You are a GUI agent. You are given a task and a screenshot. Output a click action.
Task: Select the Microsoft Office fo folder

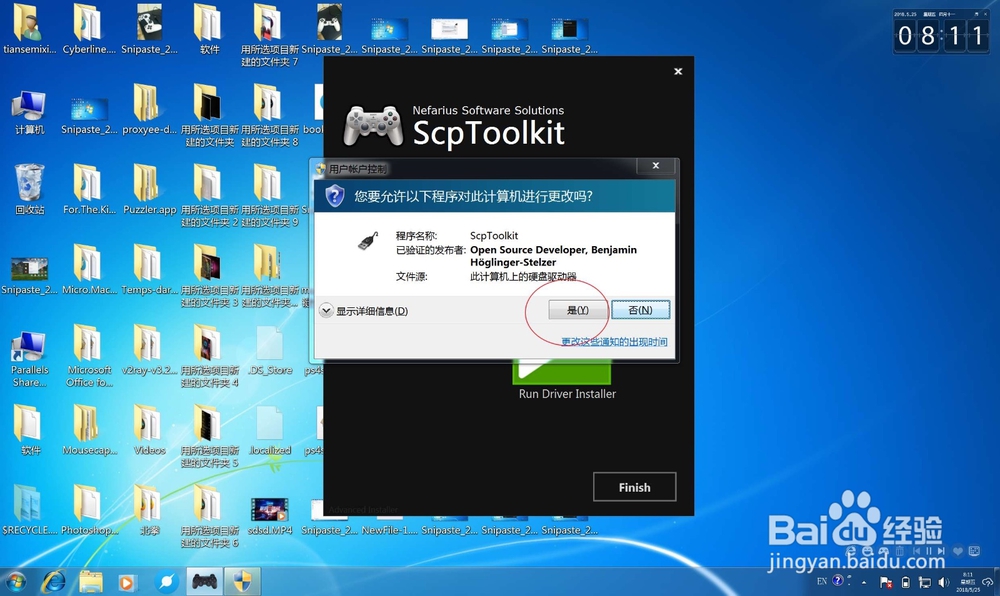pos(89,356)
